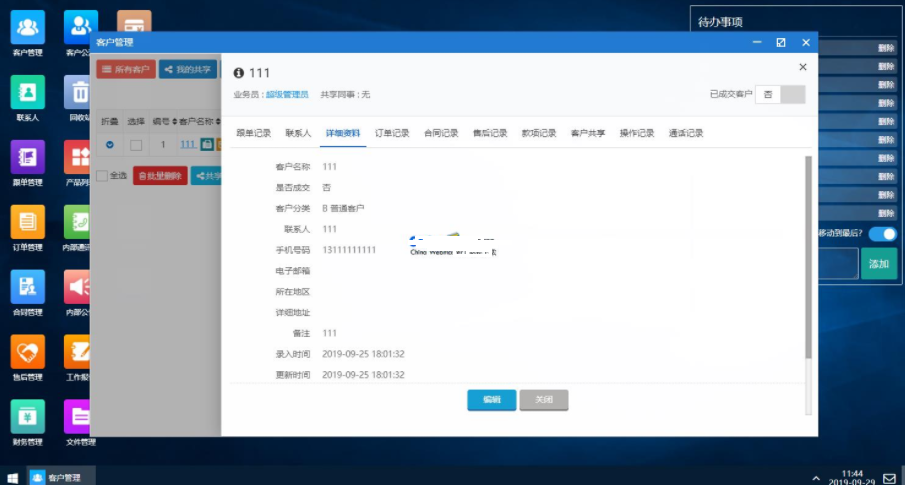Open the 订单记录 tab
905x485 pixels.
tap(392, 133)
